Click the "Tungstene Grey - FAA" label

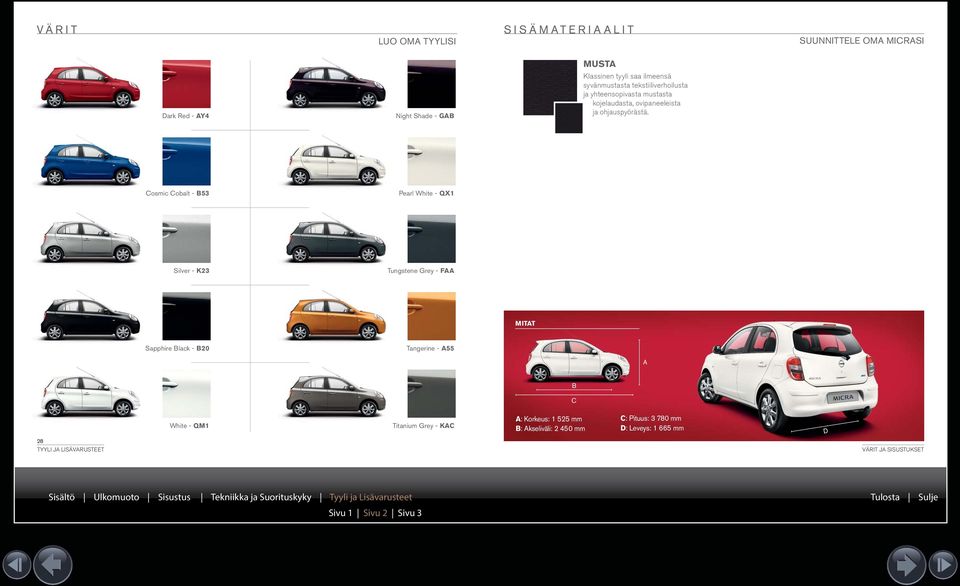[x=421, y=271]
